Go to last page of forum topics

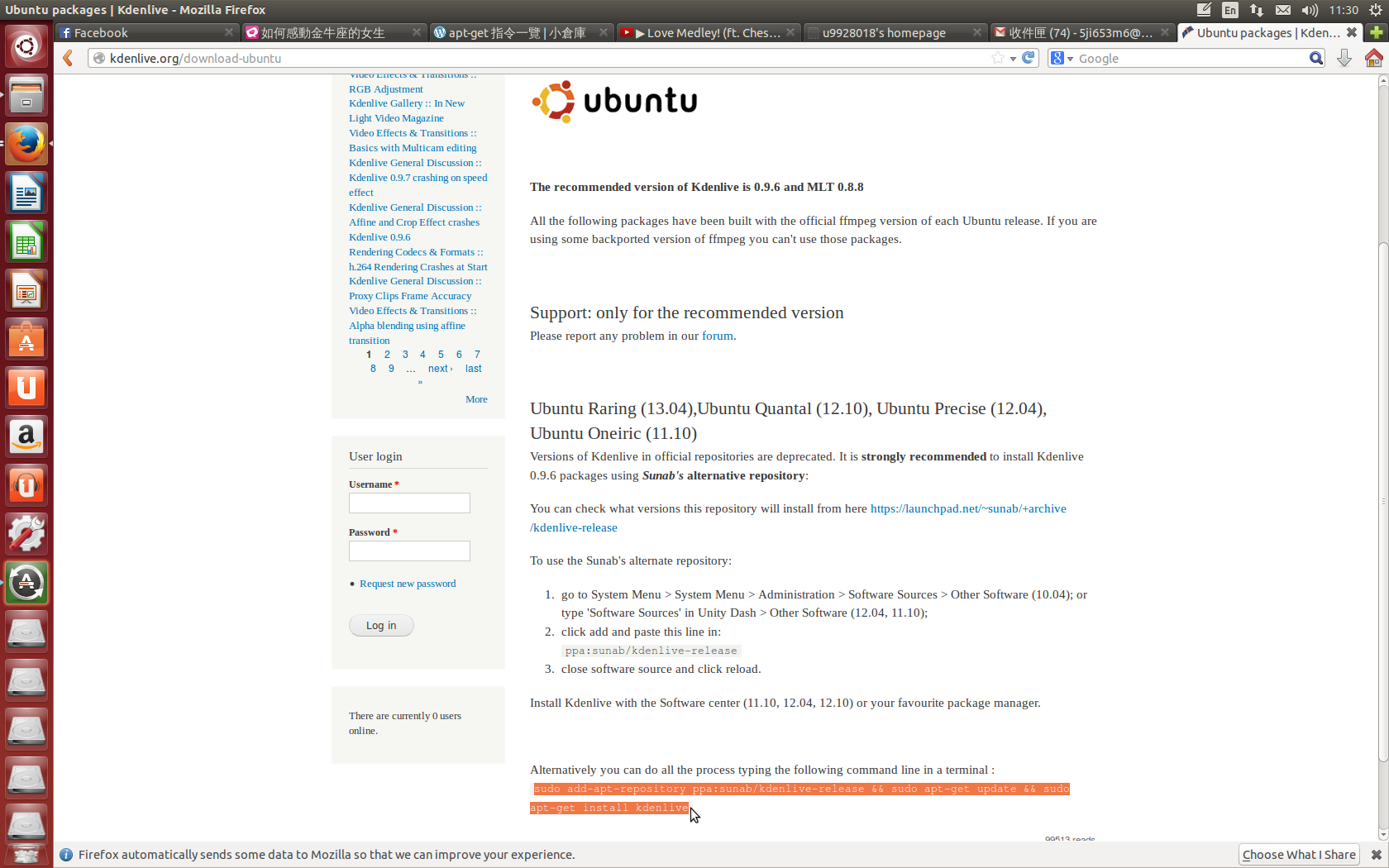tap(473, 369)
